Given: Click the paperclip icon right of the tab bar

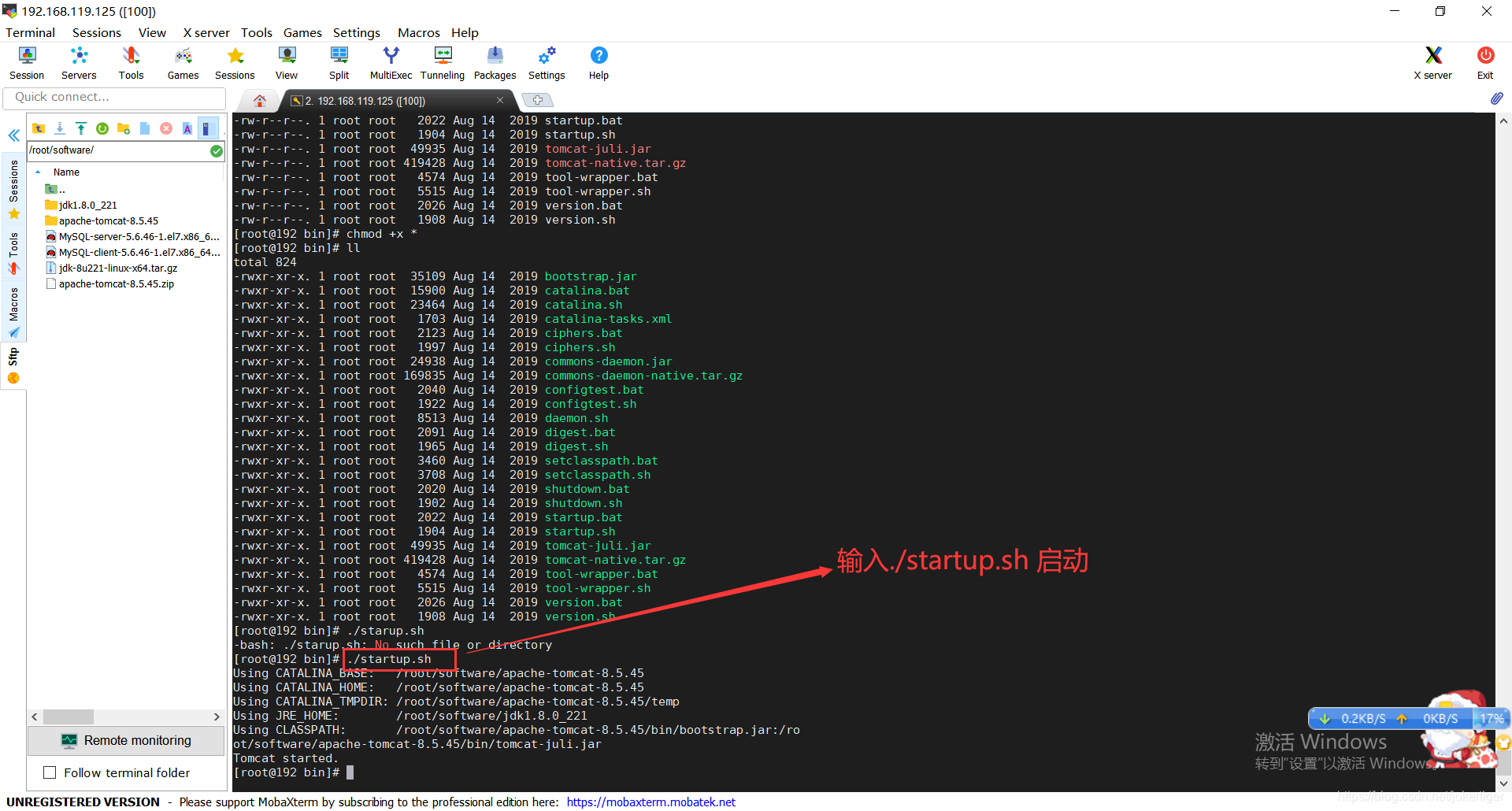Looking at the screenshot, I should pos(1496,98).
